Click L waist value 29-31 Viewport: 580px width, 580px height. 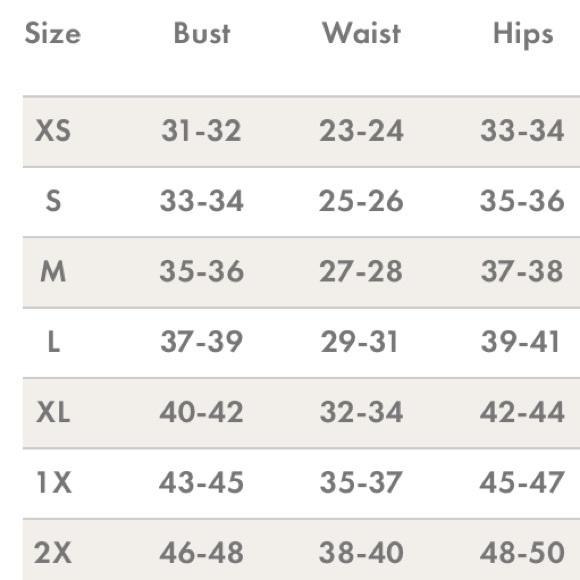359,341
